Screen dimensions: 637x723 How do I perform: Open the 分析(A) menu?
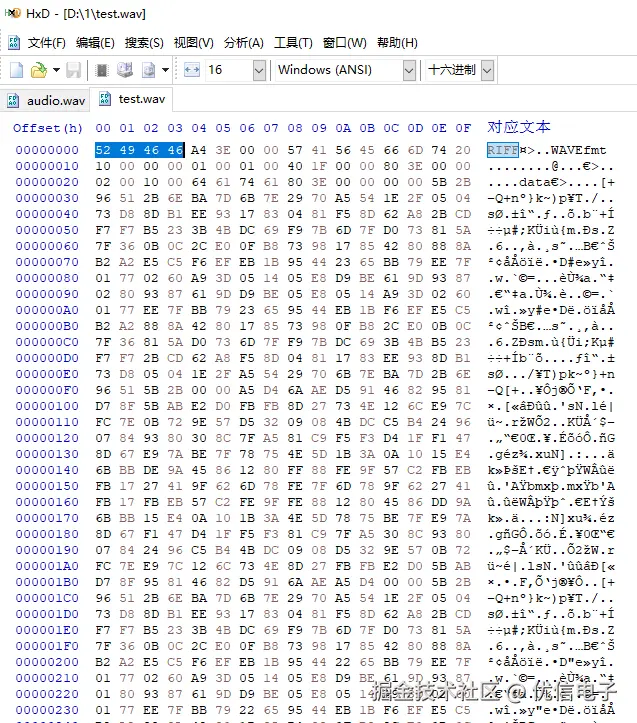click(x=244, y=43)
